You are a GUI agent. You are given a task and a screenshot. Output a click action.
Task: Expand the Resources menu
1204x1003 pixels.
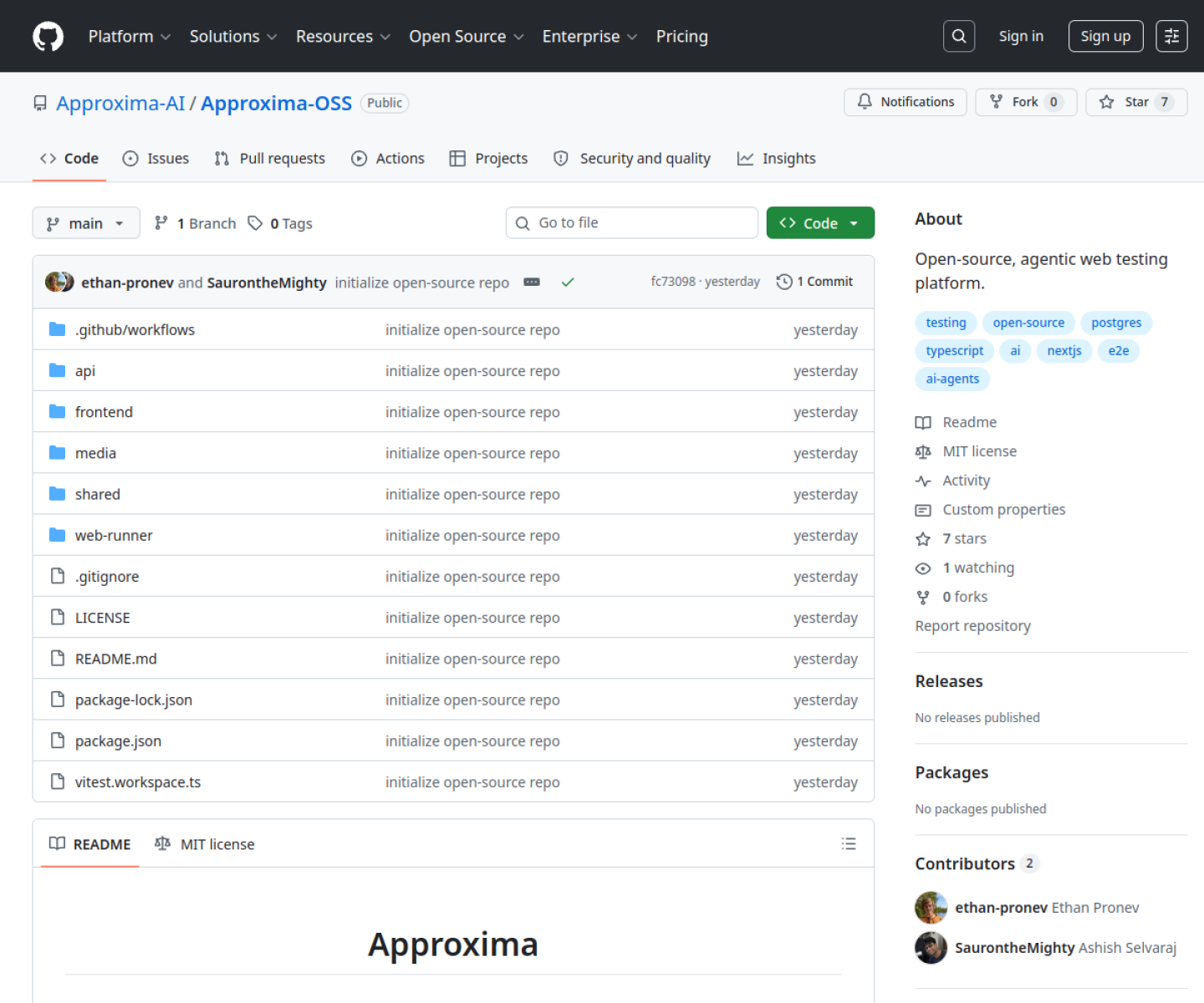pyautogui.click(x=343, y=37)
